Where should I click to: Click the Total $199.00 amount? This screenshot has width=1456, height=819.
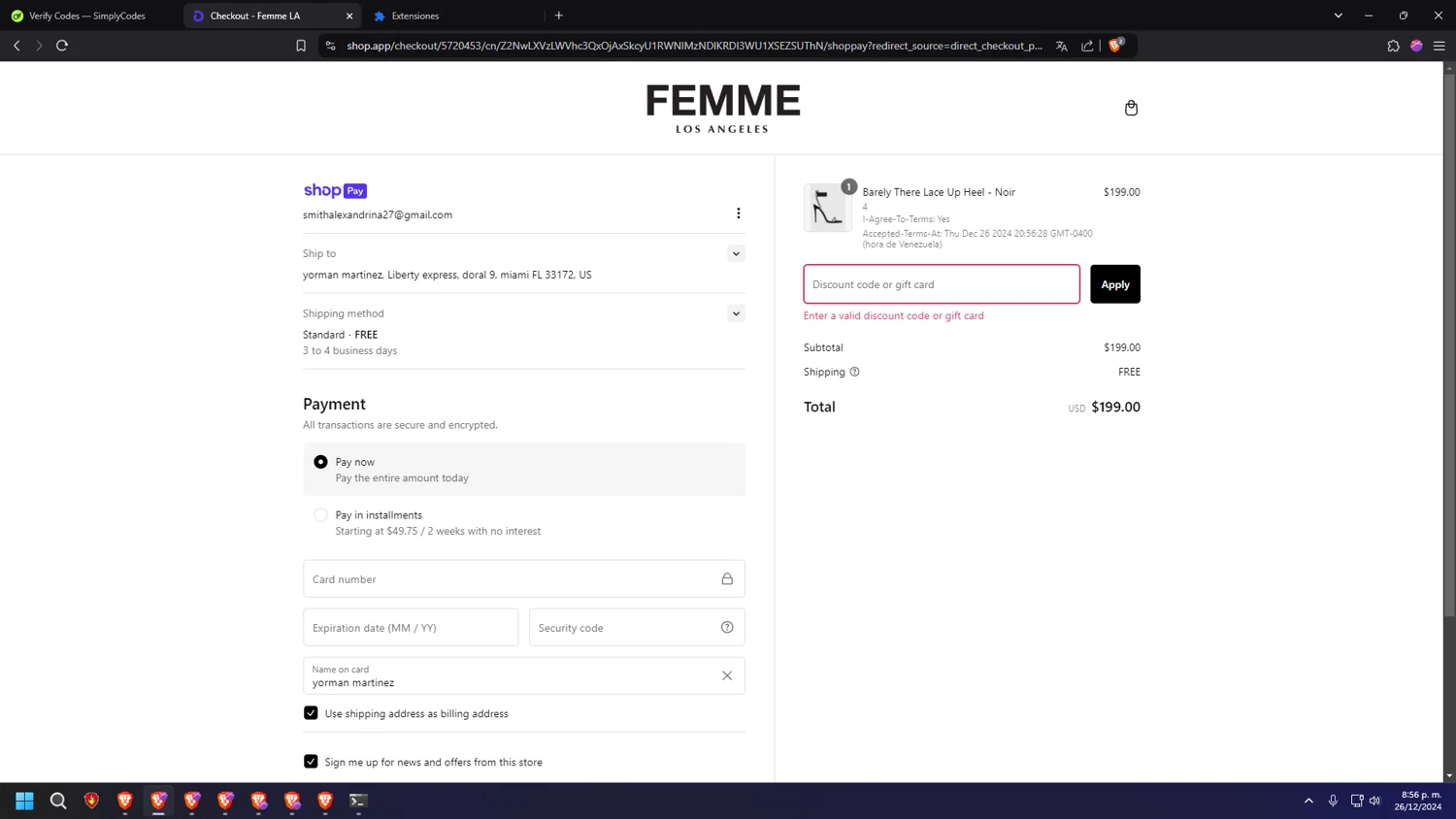coord(1115,408)
